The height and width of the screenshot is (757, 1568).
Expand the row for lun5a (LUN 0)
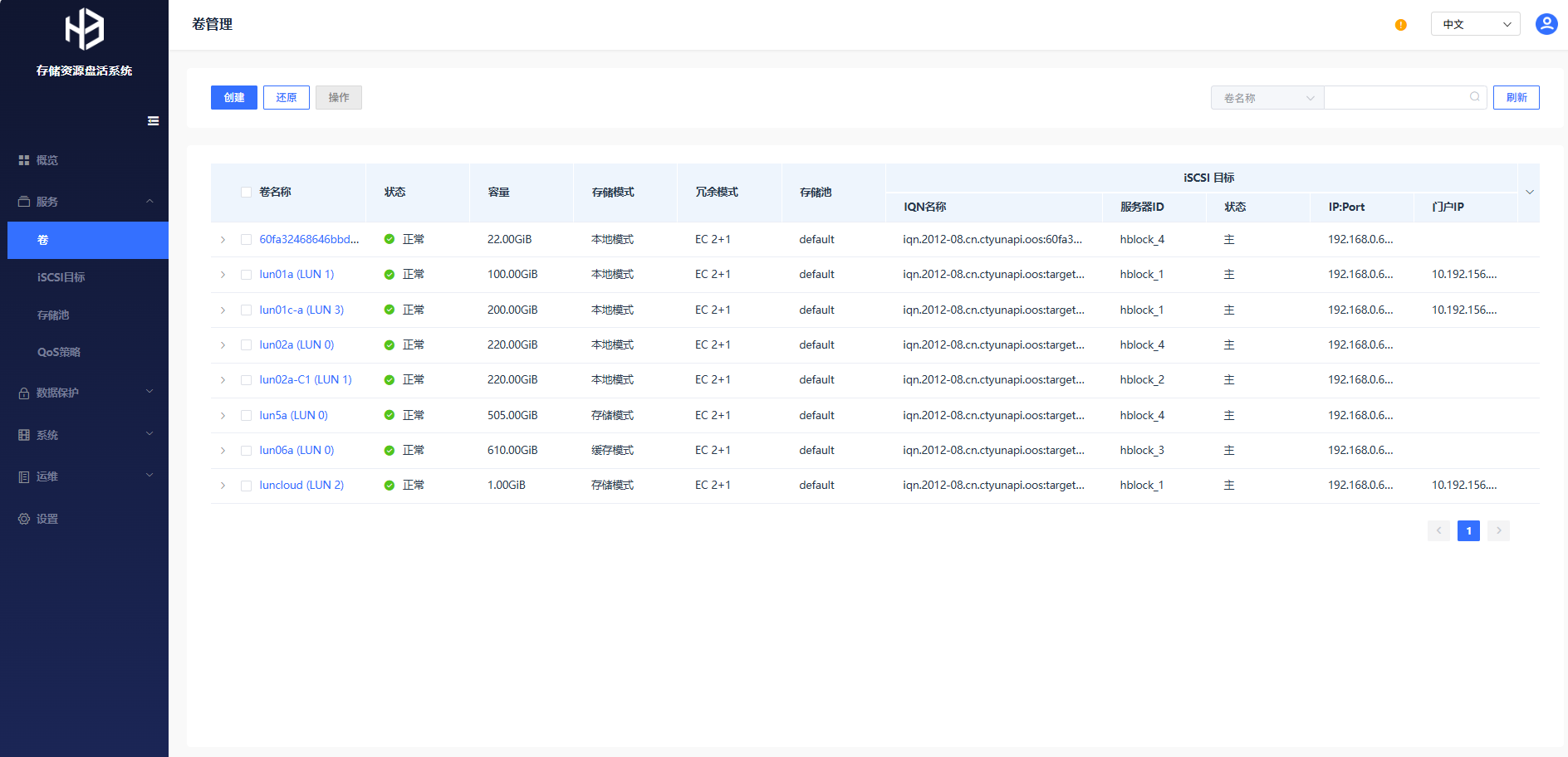(223, 416)
